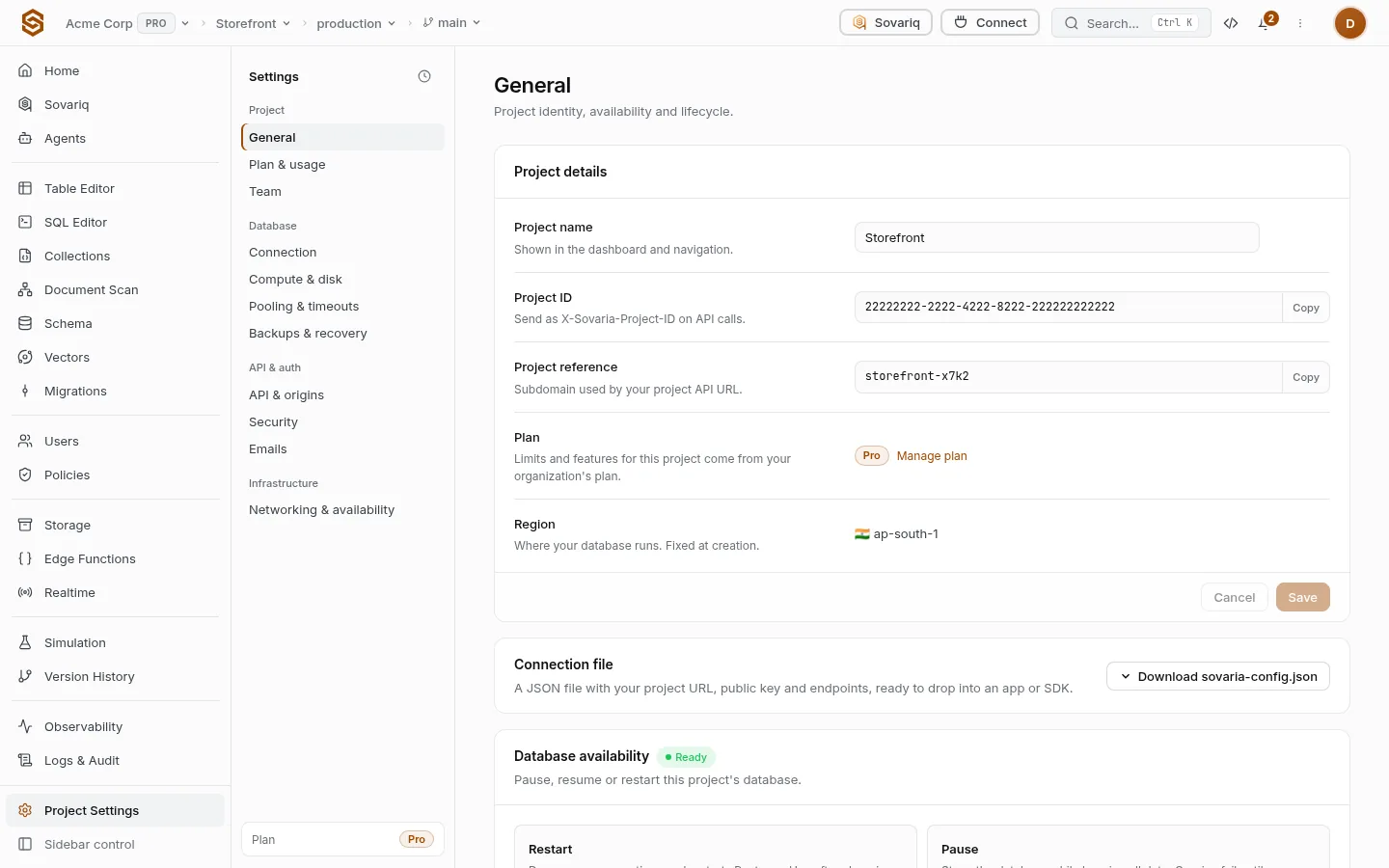Open the Table Editor
This screenshot has height=868, width=1389.
(116, 188)
